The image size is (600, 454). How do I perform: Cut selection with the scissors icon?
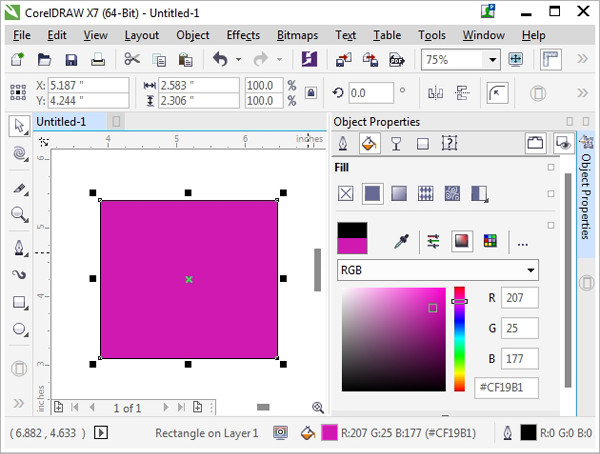[132, 59]
